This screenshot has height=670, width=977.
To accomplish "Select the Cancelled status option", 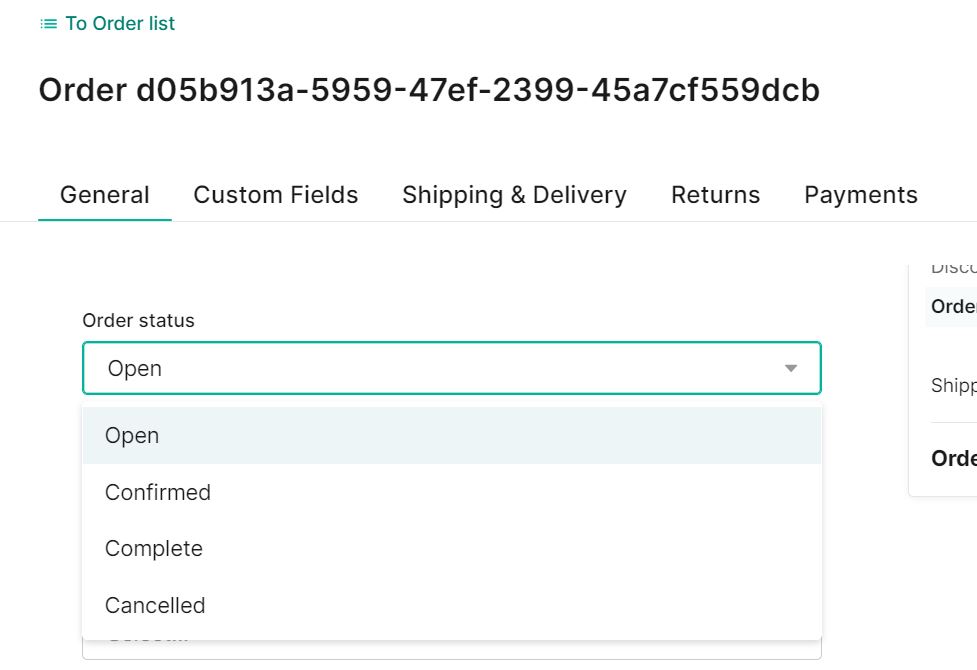I will (x=452, y=605).
